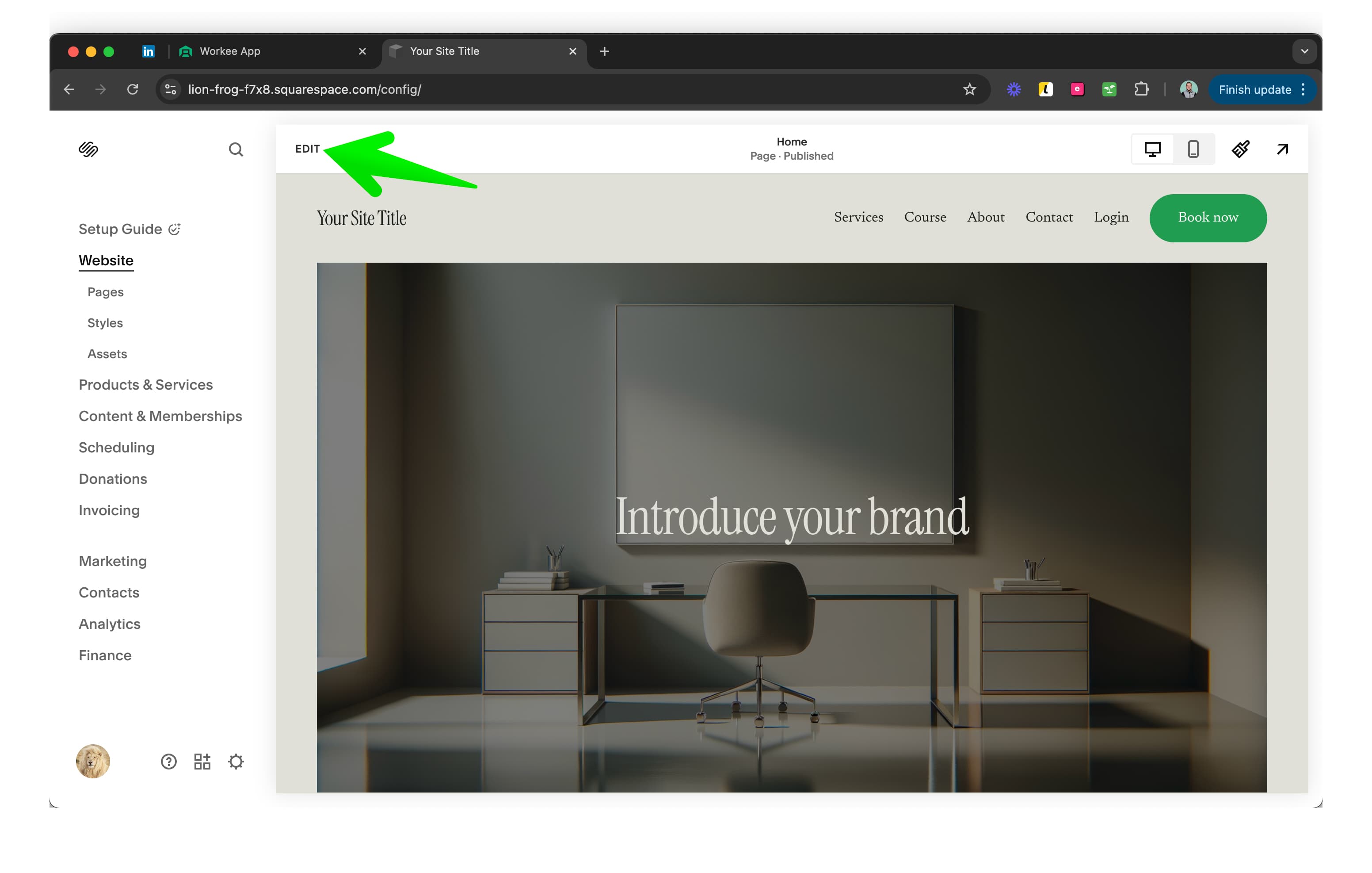Open the extensions grid icon in sidebar

point(202,761)
